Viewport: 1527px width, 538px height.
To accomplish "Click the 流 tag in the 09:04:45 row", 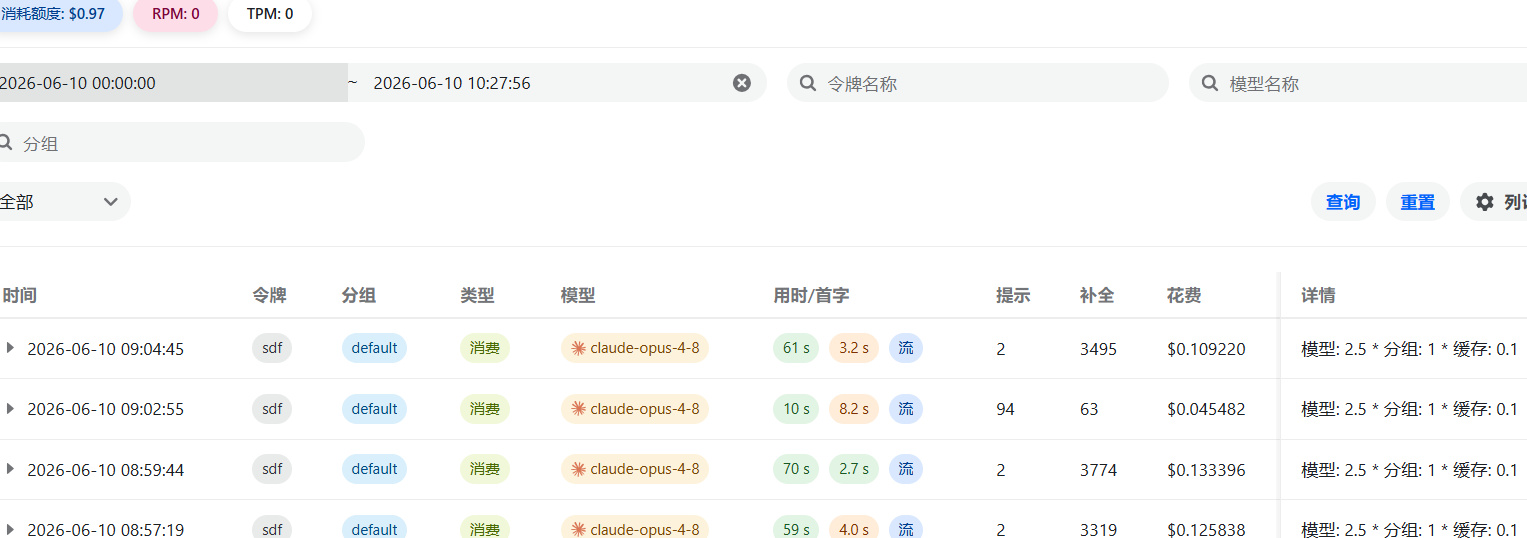I will (x=906, y=348).
